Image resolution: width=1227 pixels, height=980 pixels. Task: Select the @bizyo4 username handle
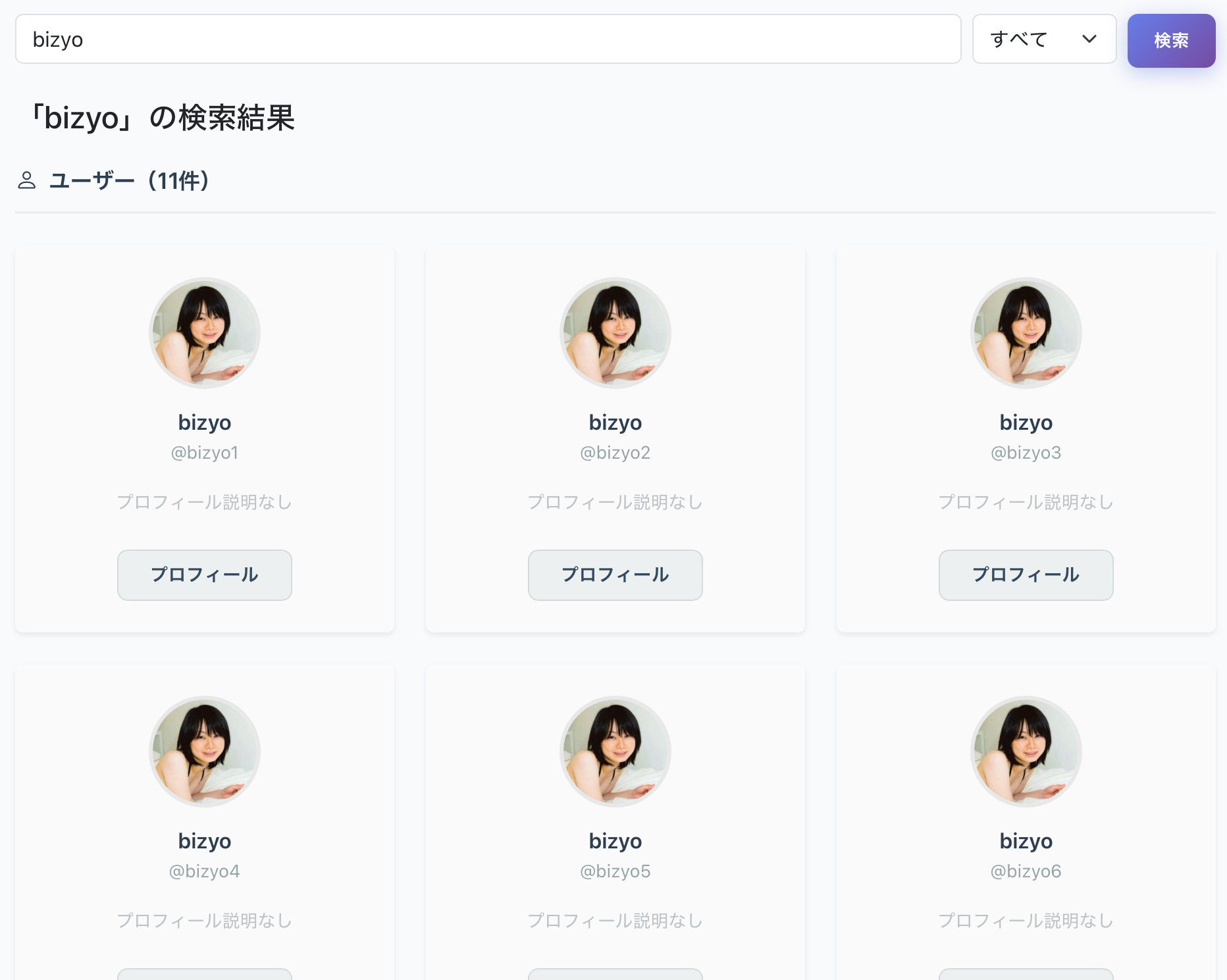pos(205,871)
